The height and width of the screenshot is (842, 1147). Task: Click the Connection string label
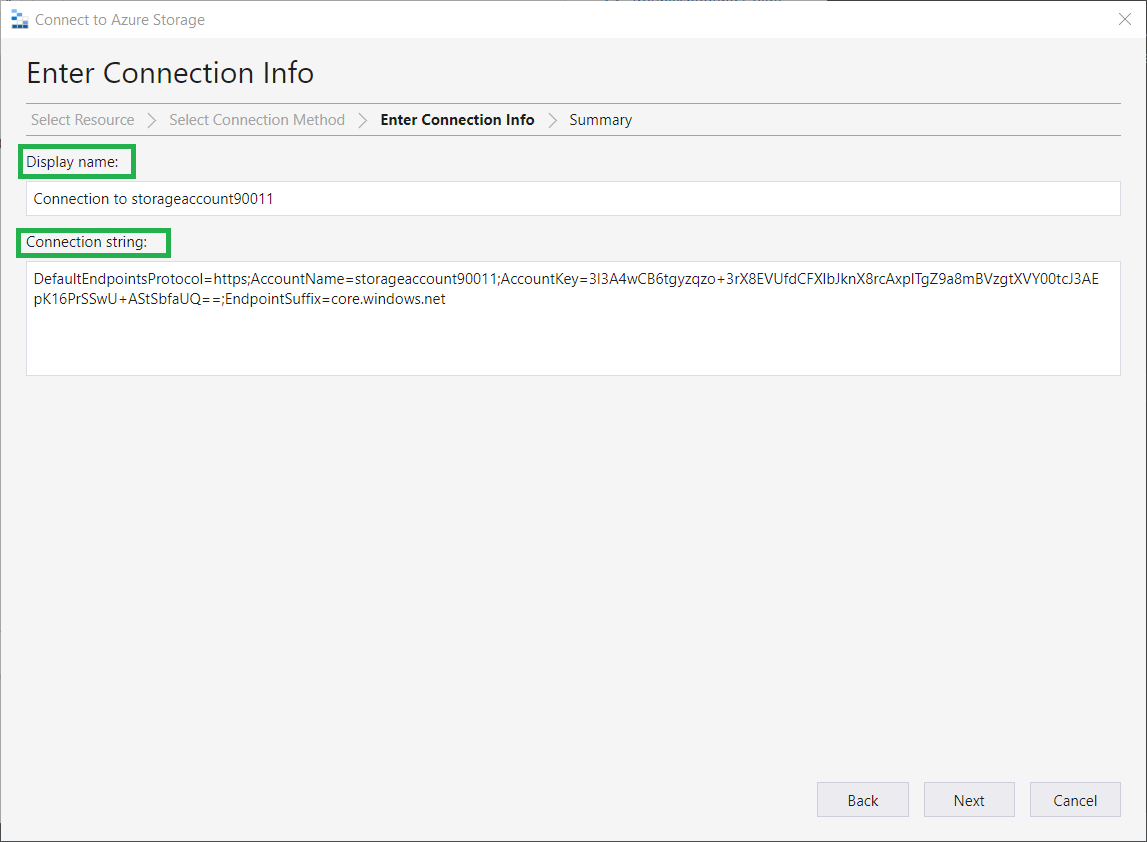(x=86, y=242)
